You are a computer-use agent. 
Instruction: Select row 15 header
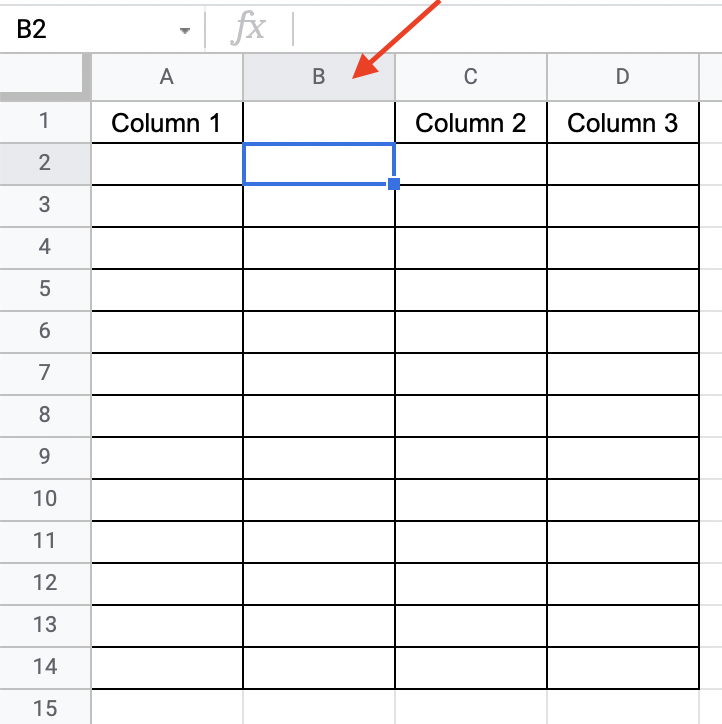[x=45, y=708]
